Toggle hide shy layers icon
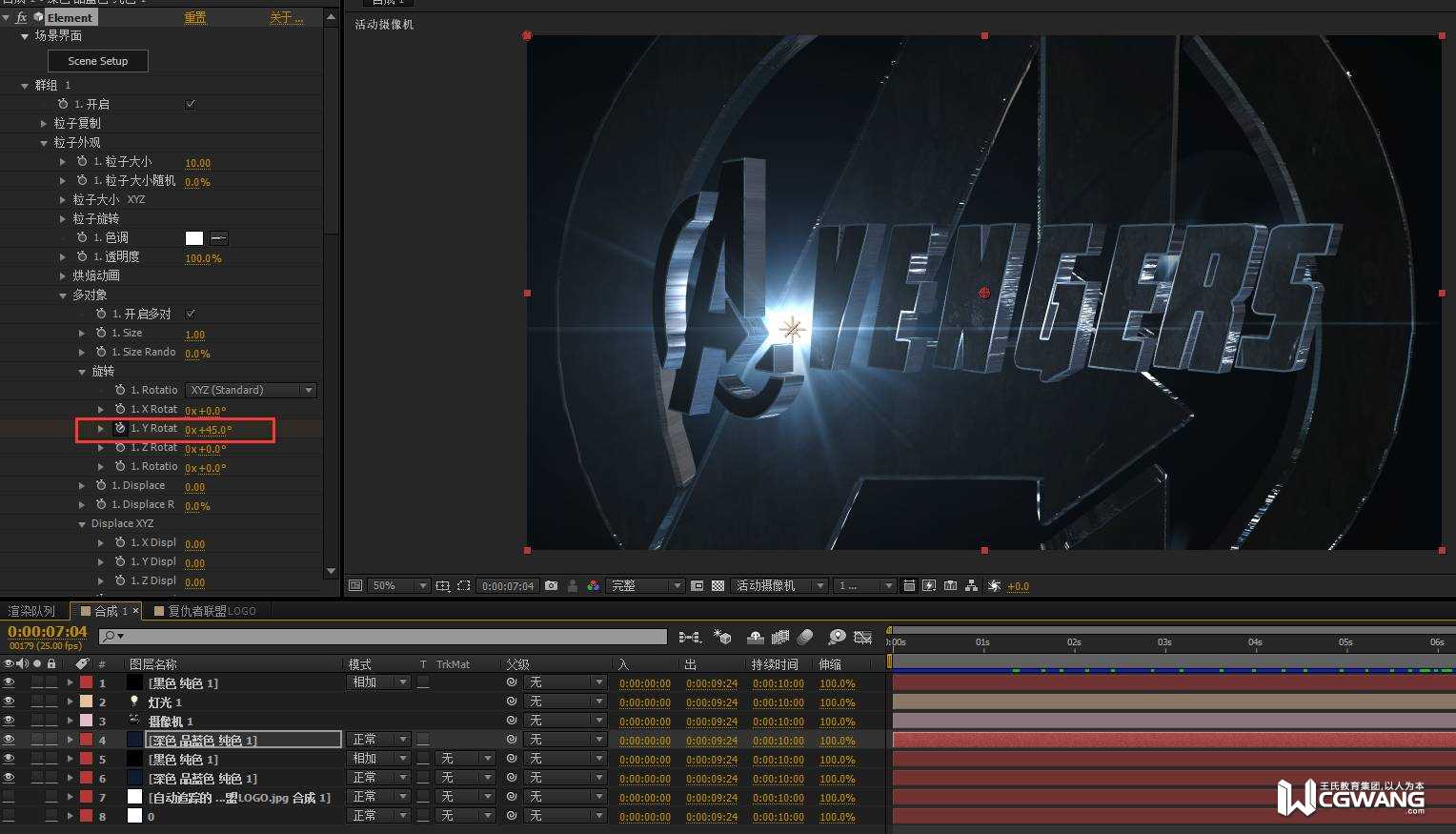The height and width of the screenshot is (834, 1456). pyautogui.click(x=756, y=637)
